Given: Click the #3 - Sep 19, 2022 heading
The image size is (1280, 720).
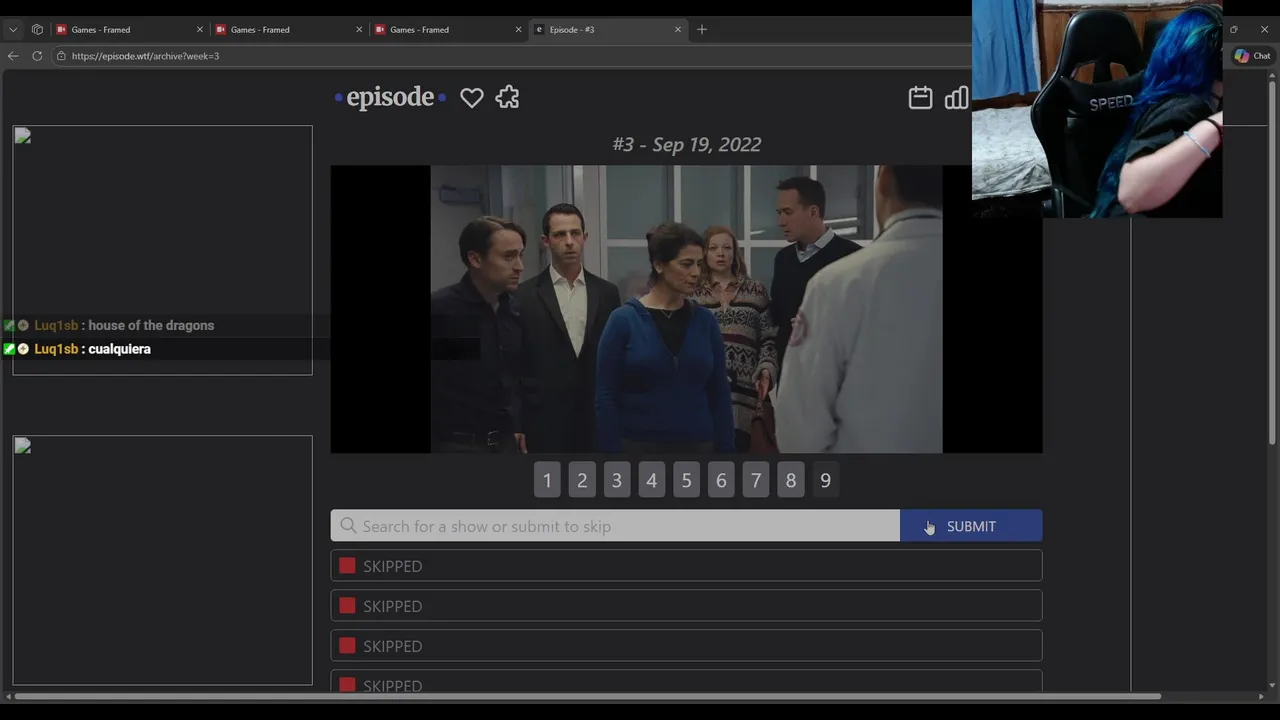Looking at the screenshot, I should (x=687, y=145).
